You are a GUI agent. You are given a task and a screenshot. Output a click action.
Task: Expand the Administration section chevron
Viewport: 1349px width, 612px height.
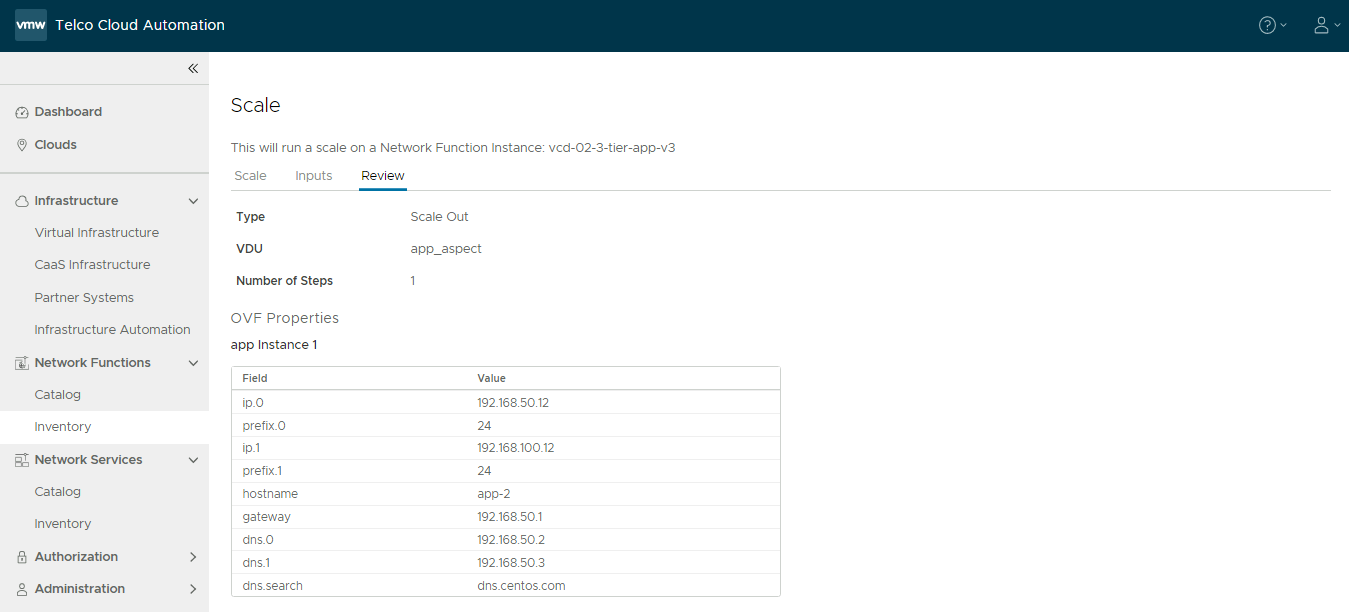193,589
